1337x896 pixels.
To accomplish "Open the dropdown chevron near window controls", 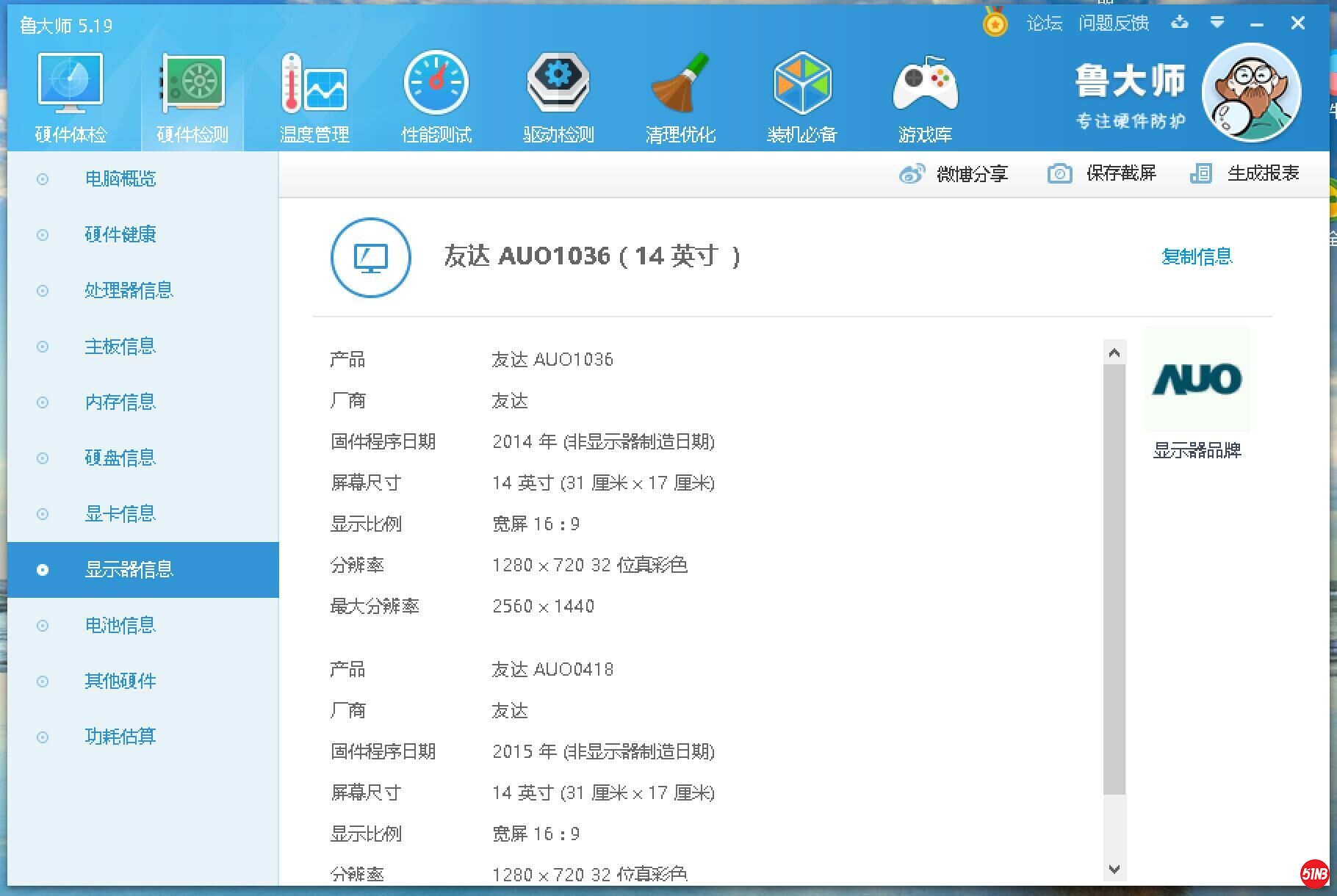I will click(x=1218, y=23).
